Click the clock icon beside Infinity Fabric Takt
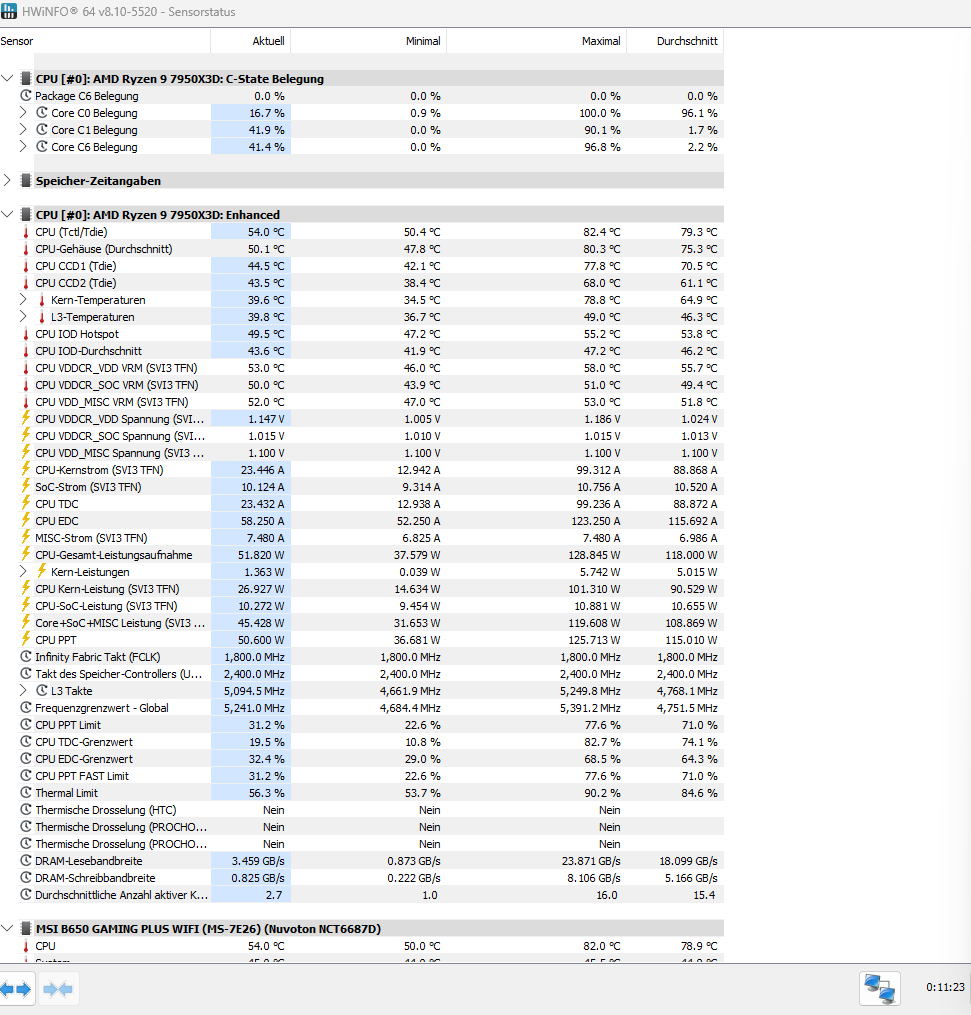This screenshot has width=971, height=1015. coord(26,656)
